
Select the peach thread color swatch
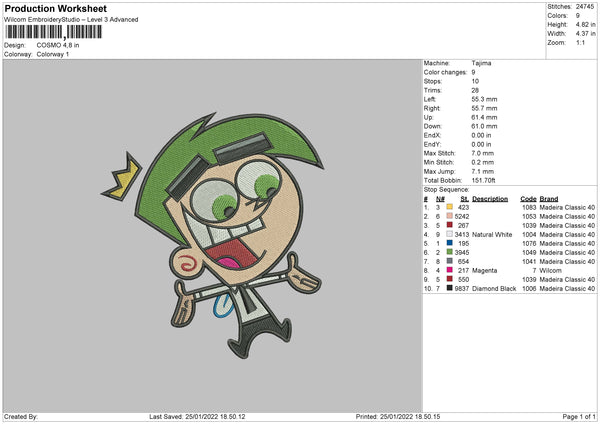[x=450, y=215]
